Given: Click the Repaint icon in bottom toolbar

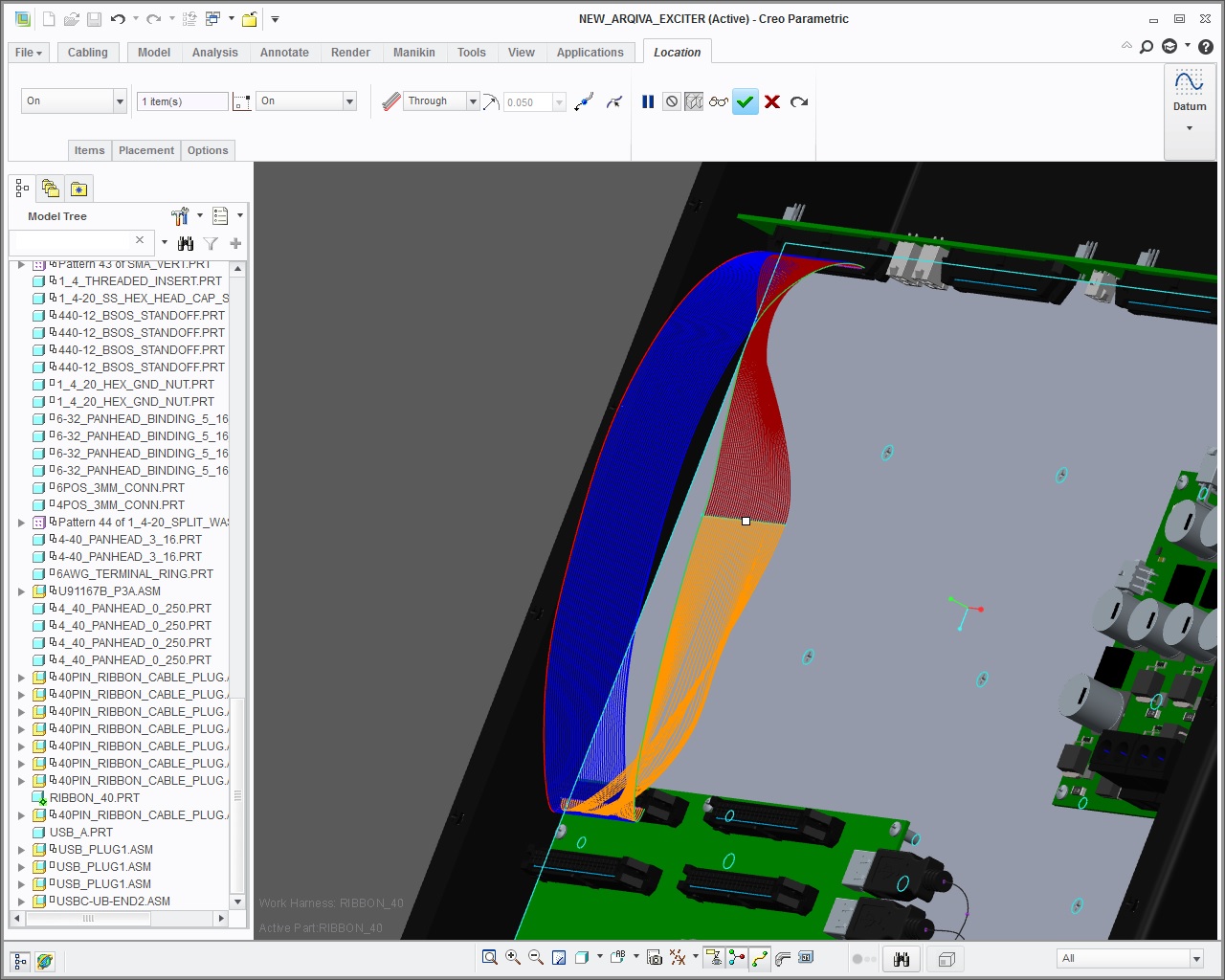Looking at the screenshot, I should (x=559, y=958).
